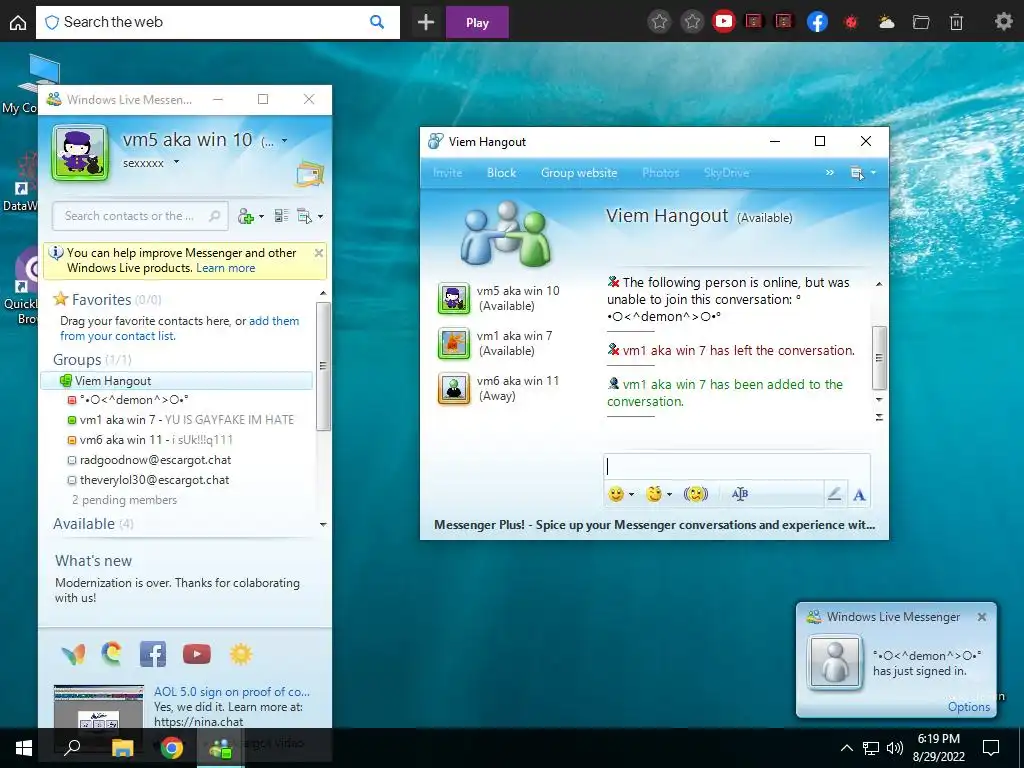Click the trash bin icon in top bar
1024x768 pixels.
point(956,22)
